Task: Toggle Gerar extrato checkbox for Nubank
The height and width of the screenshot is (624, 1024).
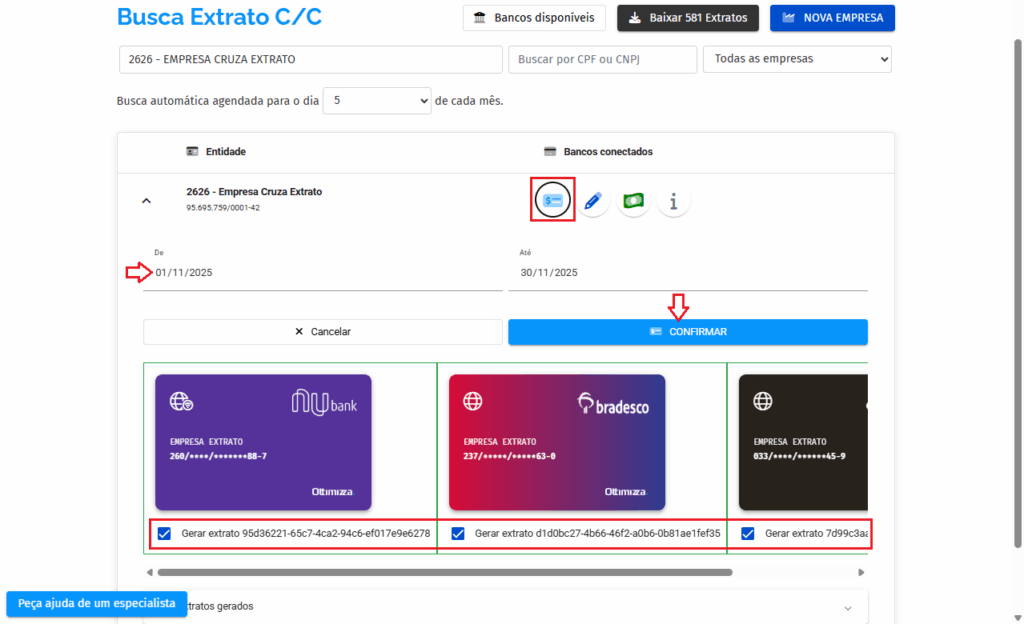Action: (x=164, y=534)
